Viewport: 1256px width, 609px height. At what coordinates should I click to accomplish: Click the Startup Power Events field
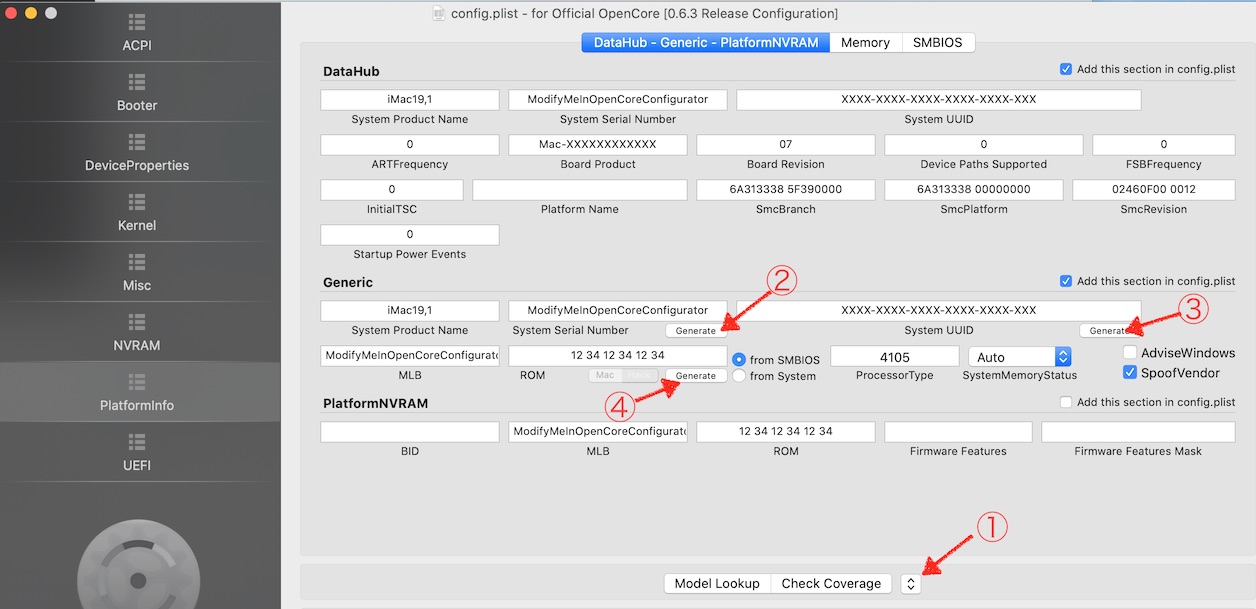[x=410, y=235]
